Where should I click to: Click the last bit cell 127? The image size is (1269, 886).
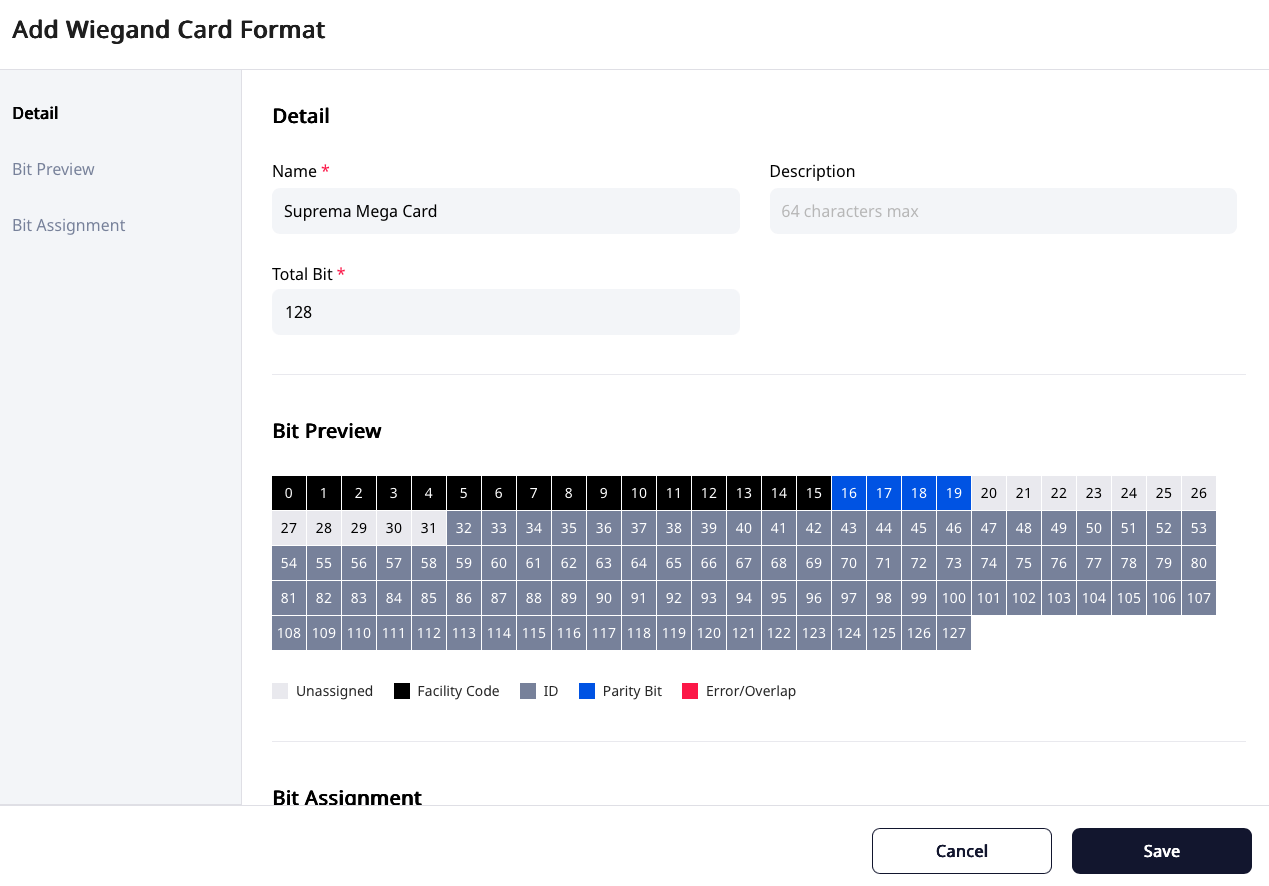click(954, 633)
